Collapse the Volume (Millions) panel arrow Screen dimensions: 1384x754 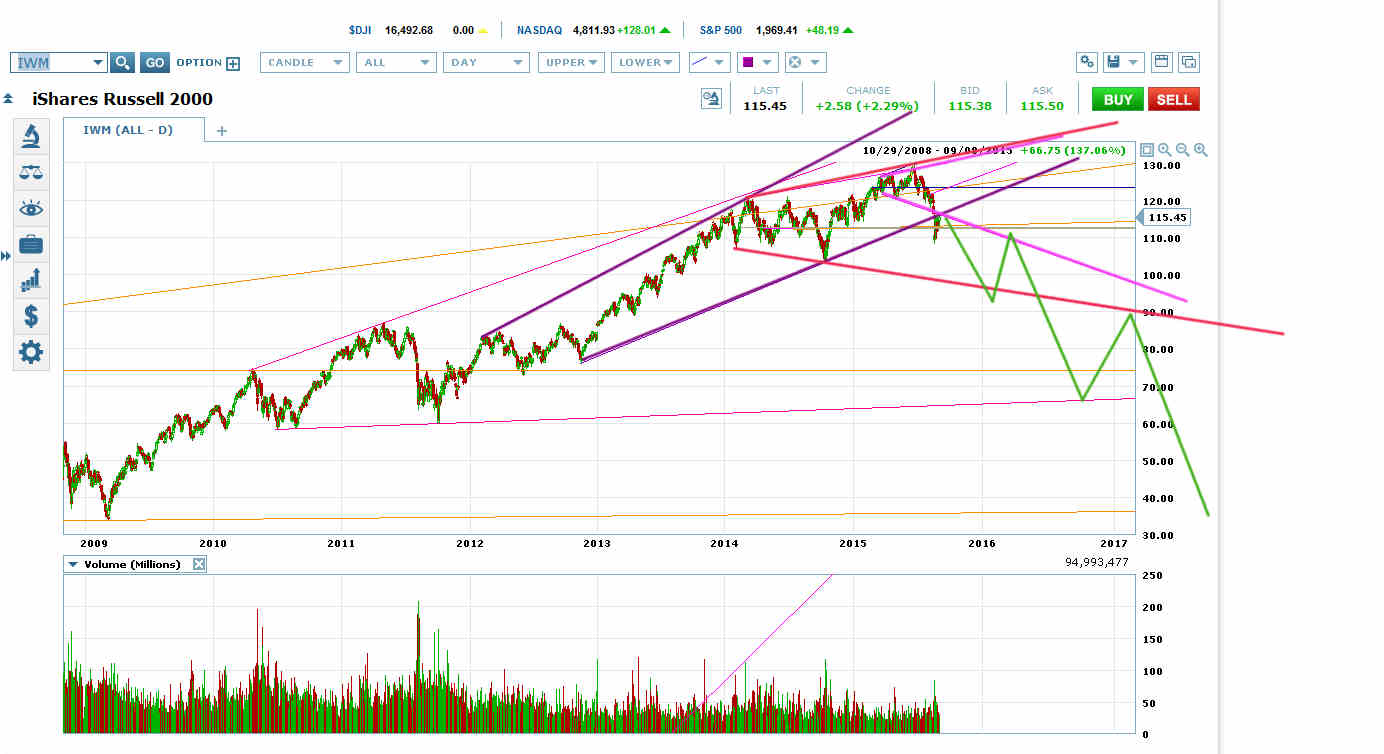coord(72,565)
